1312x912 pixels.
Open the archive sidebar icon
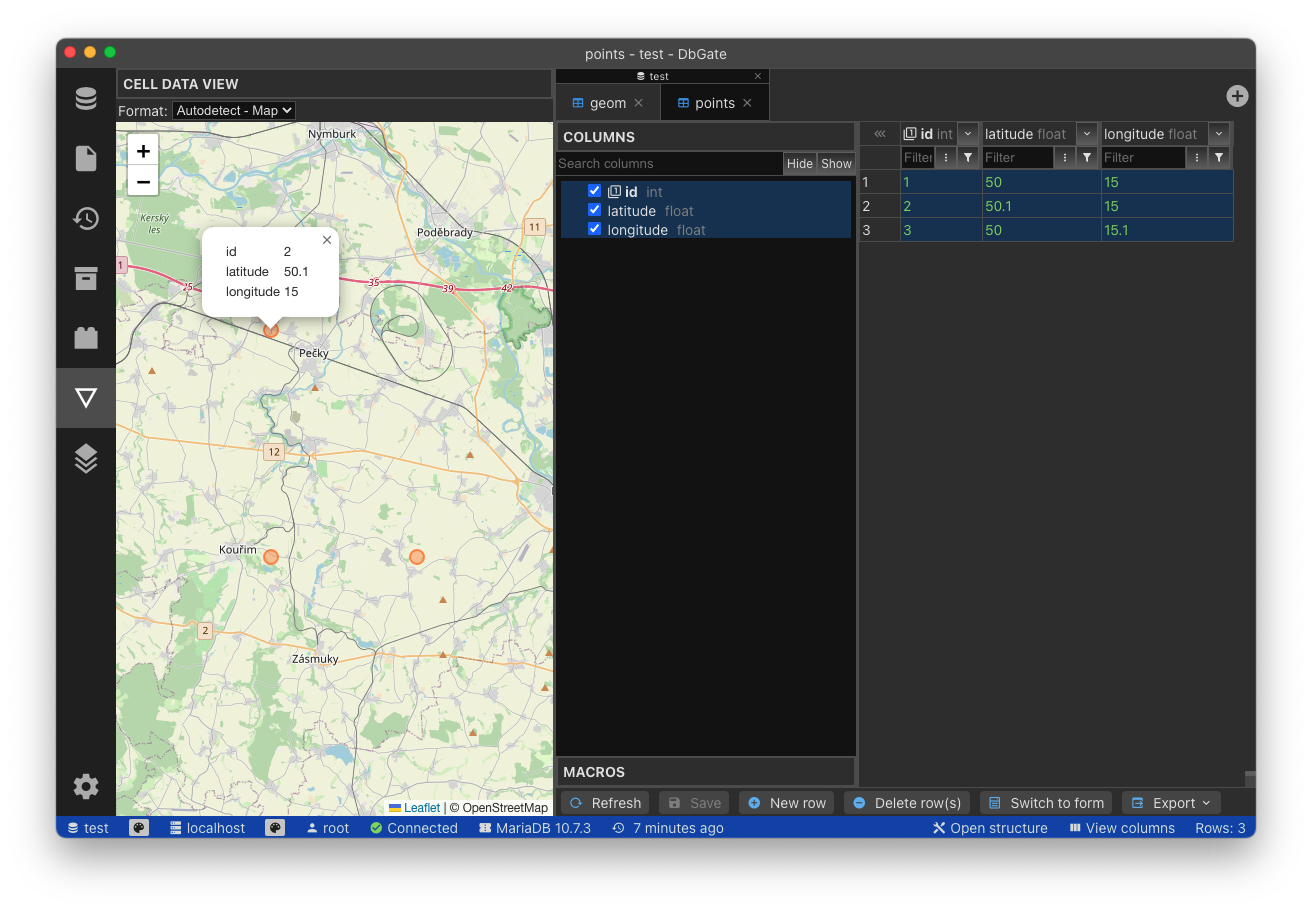coord(86,278)
